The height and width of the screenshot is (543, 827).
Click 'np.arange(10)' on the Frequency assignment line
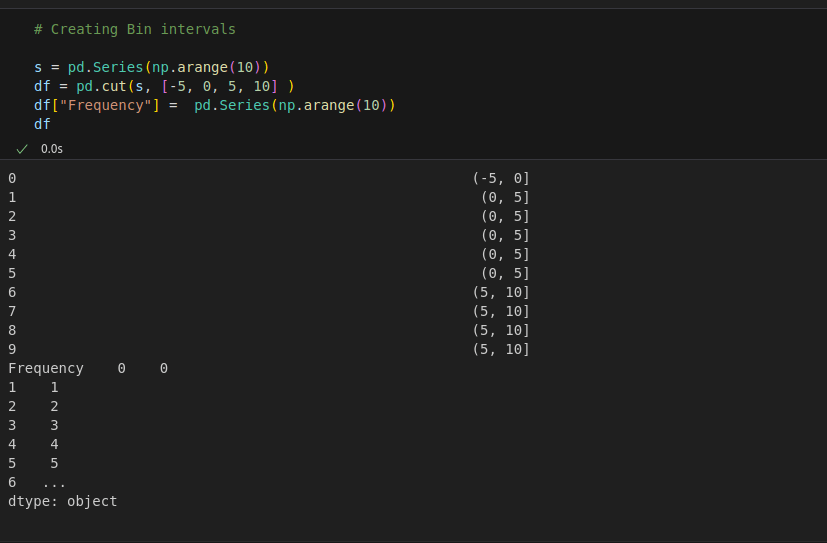332,105
